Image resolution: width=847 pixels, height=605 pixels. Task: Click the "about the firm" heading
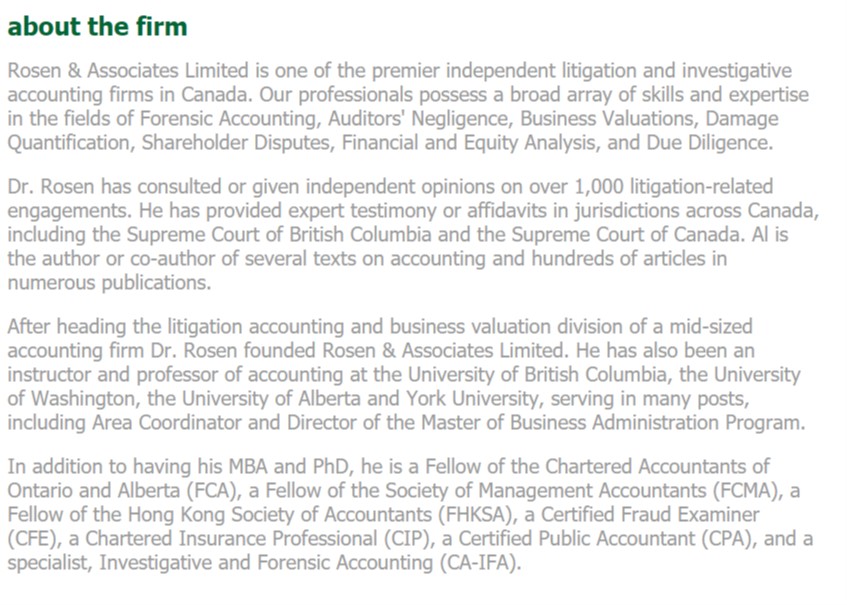[97, 27]
